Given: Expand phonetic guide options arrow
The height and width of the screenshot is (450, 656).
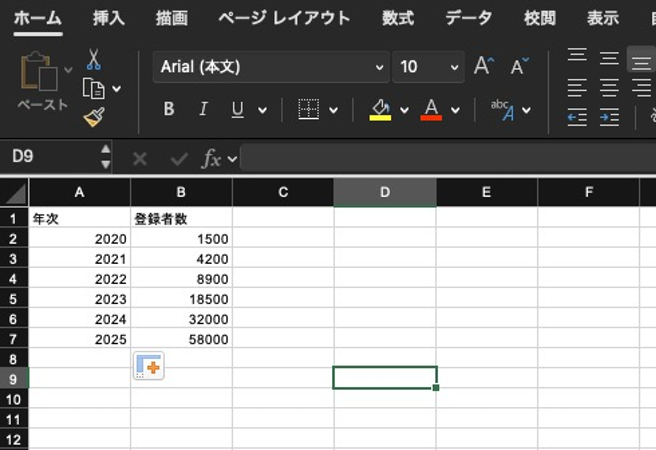Looking at the screenshot, I should (526, 110).
